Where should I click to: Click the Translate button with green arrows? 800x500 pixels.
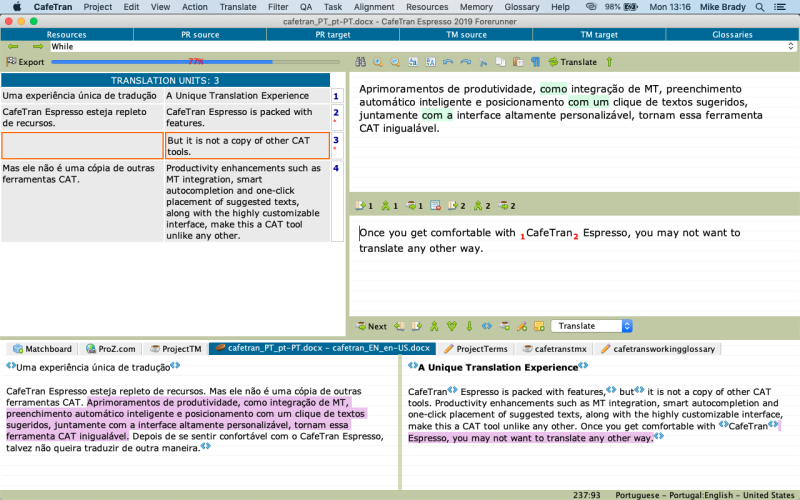[572, 62]
